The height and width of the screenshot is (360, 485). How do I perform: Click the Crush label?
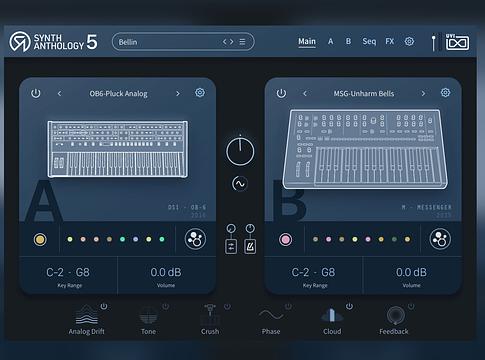(210, 331)
